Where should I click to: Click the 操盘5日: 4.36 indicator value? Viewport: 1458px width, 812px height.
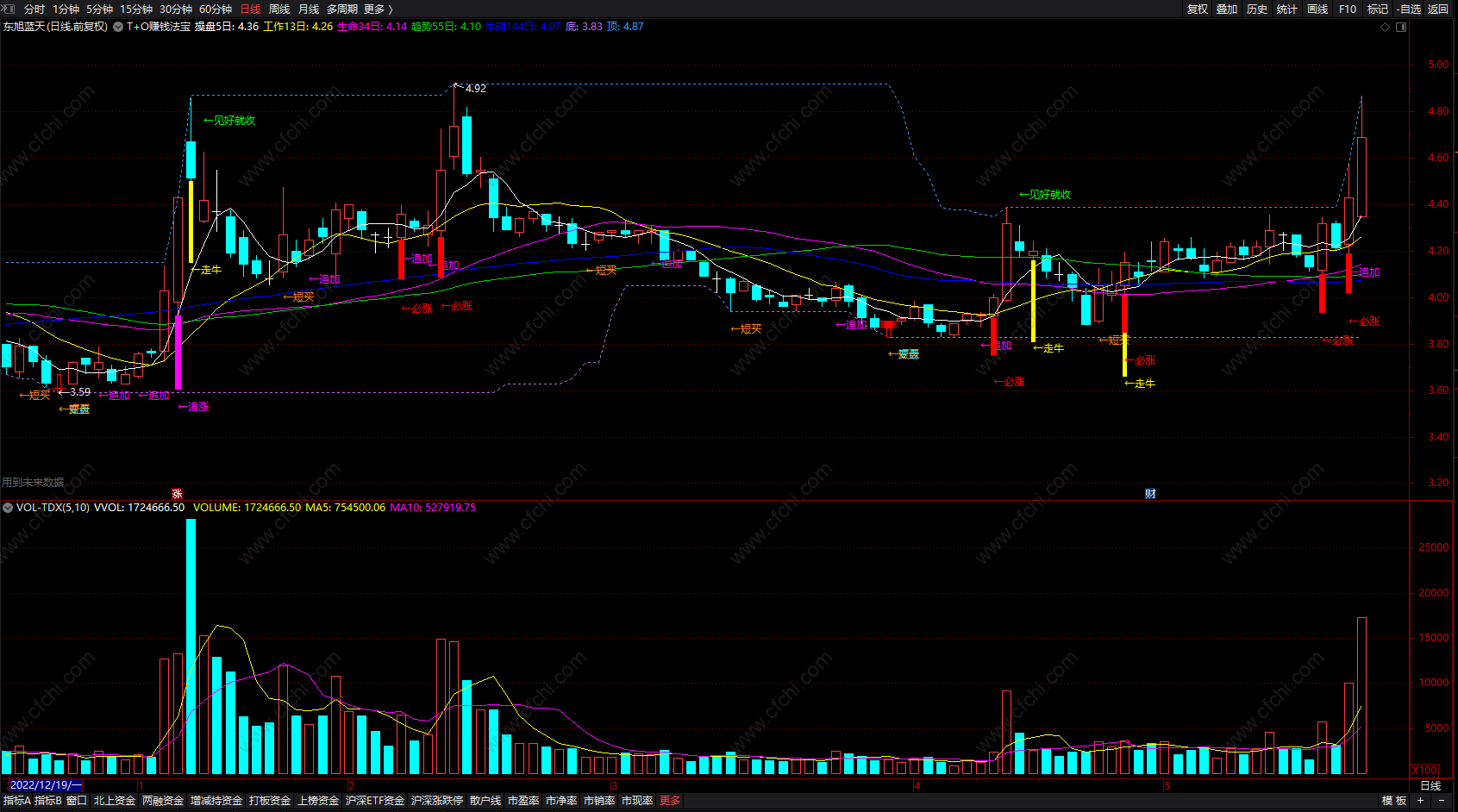click(x=227, y=27)
